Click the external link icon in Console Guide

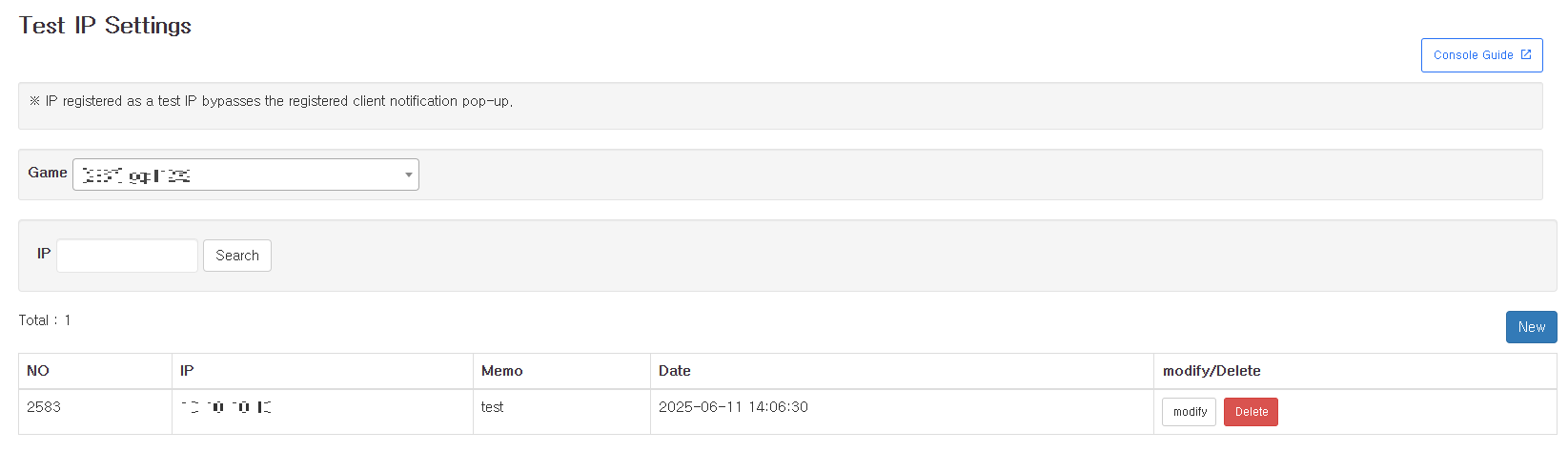[x=1526, y=54]
